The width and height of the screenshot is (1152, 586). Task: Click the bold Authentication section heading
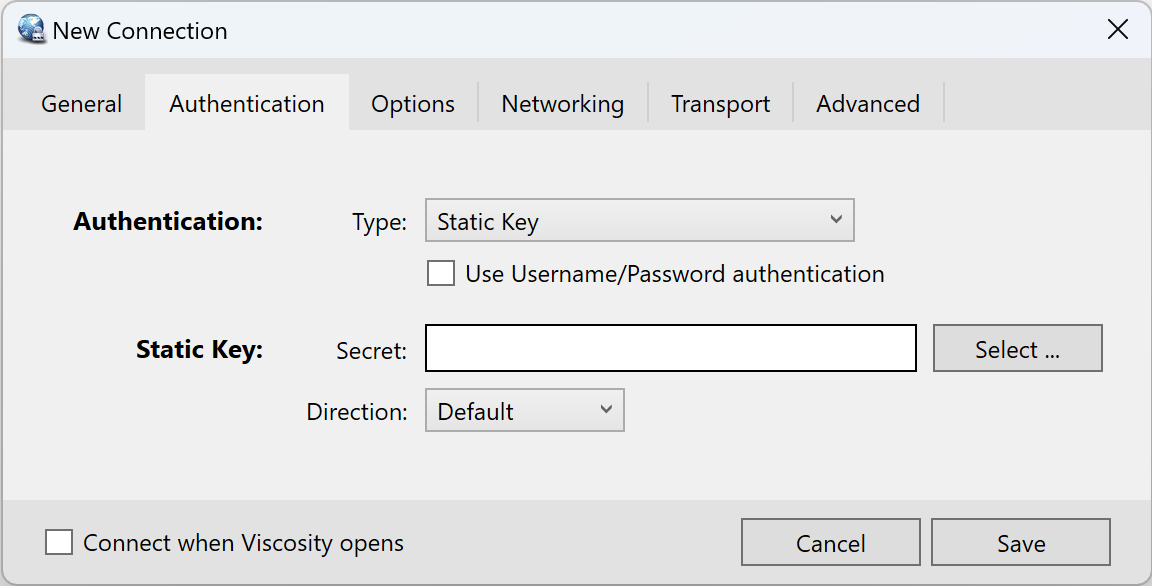pyautogui.click(x=168, y=221)
